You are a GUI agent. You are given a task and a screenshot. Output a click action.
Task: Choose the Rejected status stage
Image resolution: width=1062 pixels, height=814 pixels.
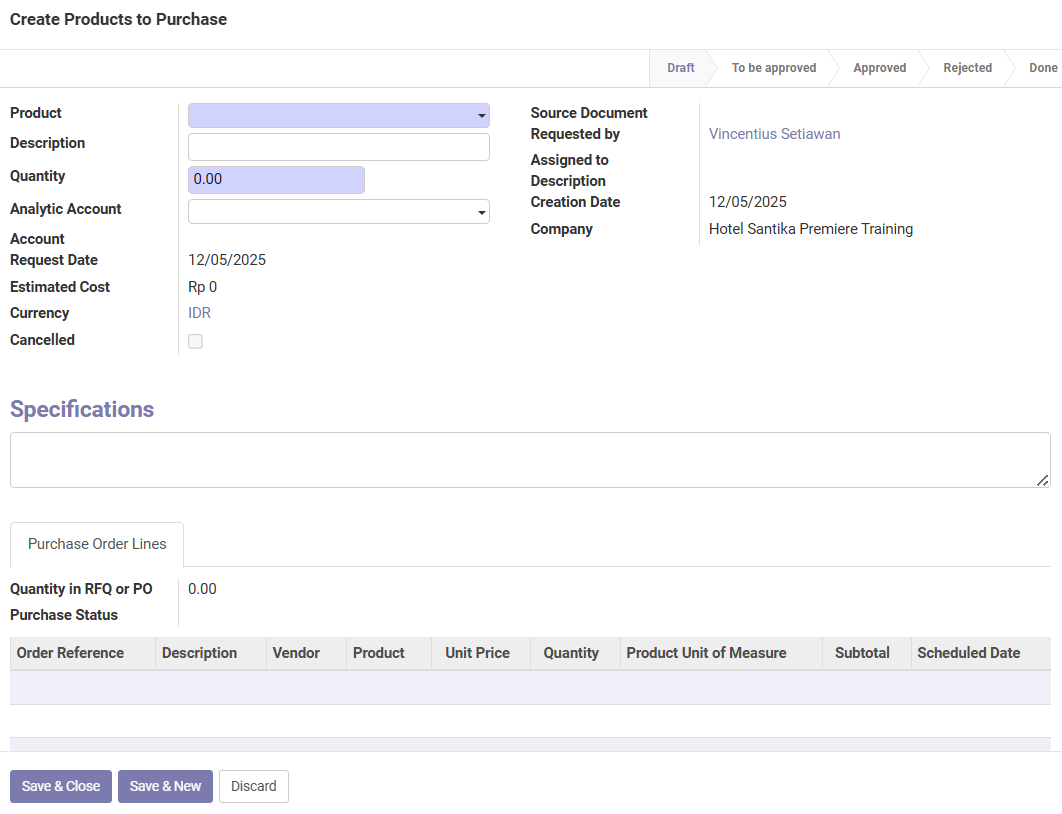point(967,68)
